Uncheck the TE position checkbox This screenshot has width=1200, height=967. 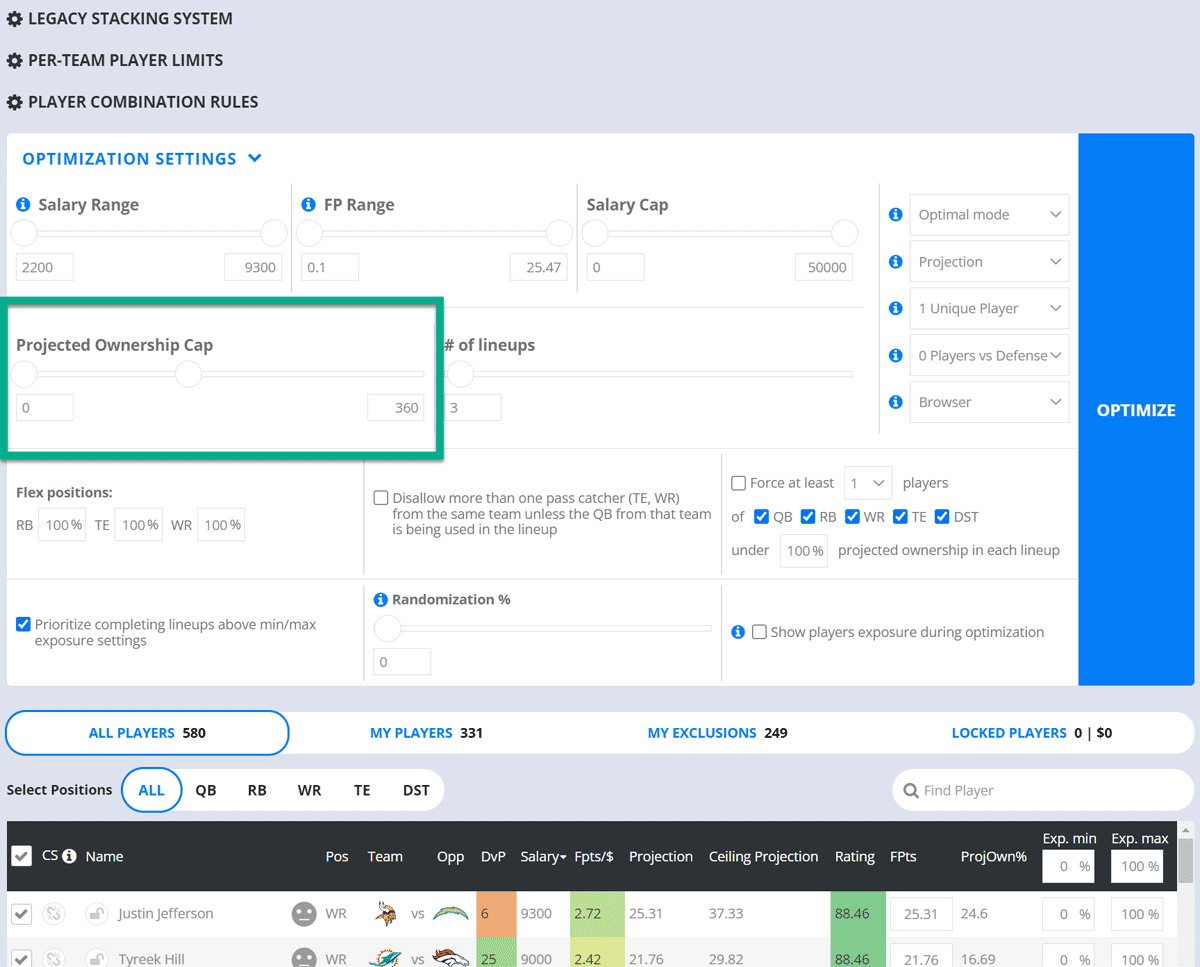click(x=900, y=517)
